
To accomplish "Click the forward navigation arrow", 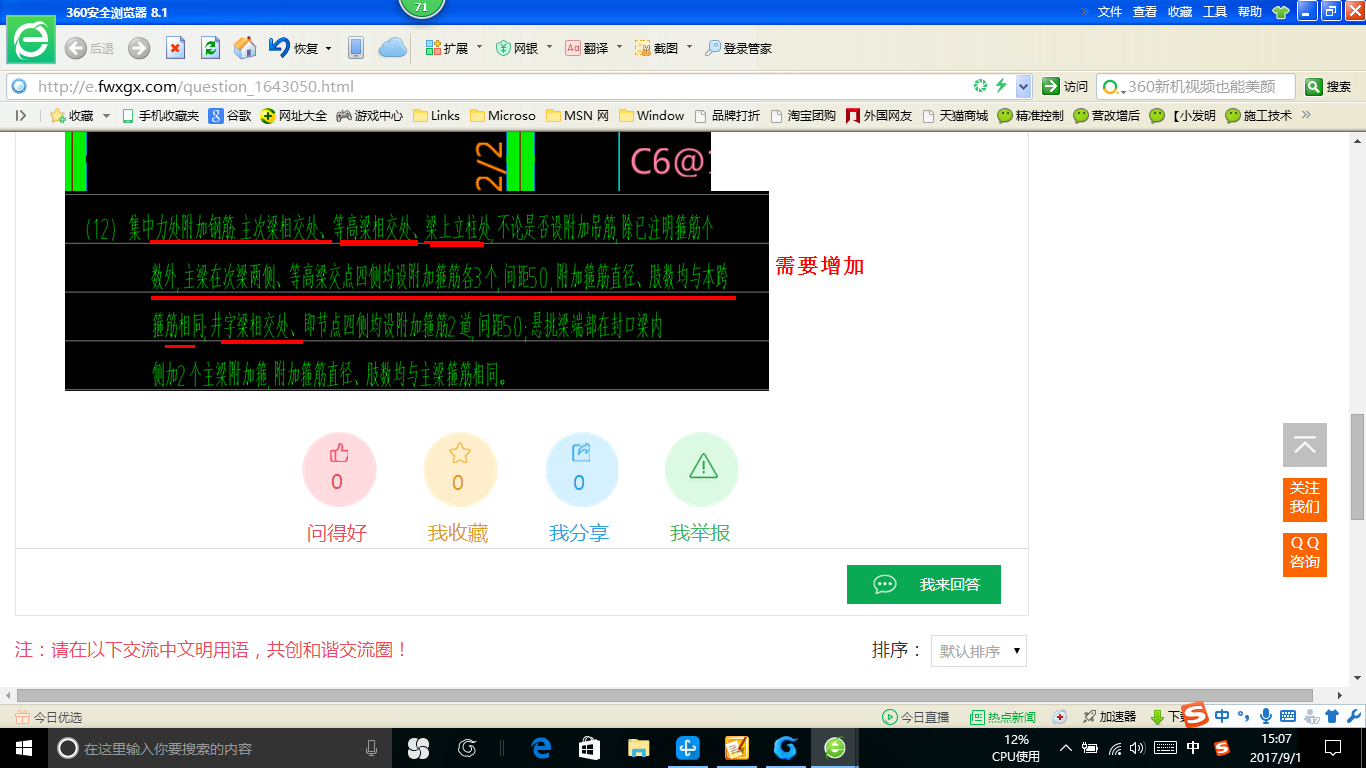I will [x=139, y=48].
